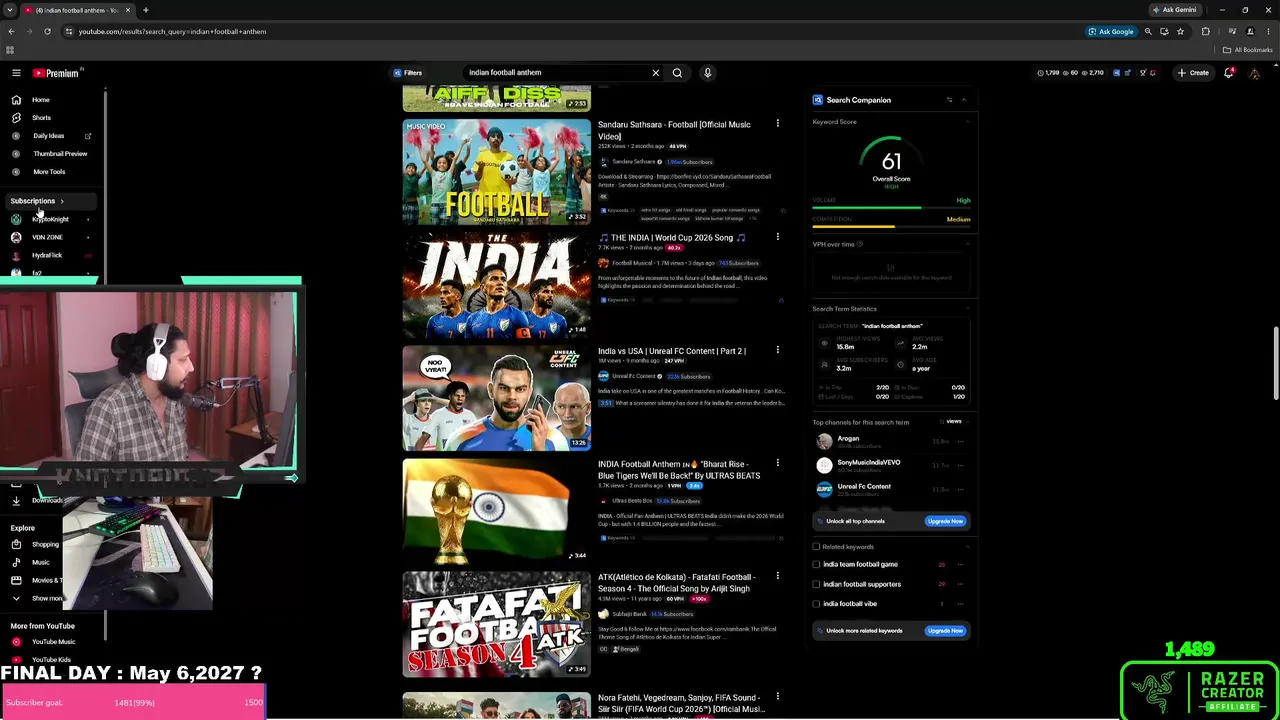Screen dimensions: 1280x720
Task: Tick the Related keywords select-all checkbox
Action: [816, 547]
